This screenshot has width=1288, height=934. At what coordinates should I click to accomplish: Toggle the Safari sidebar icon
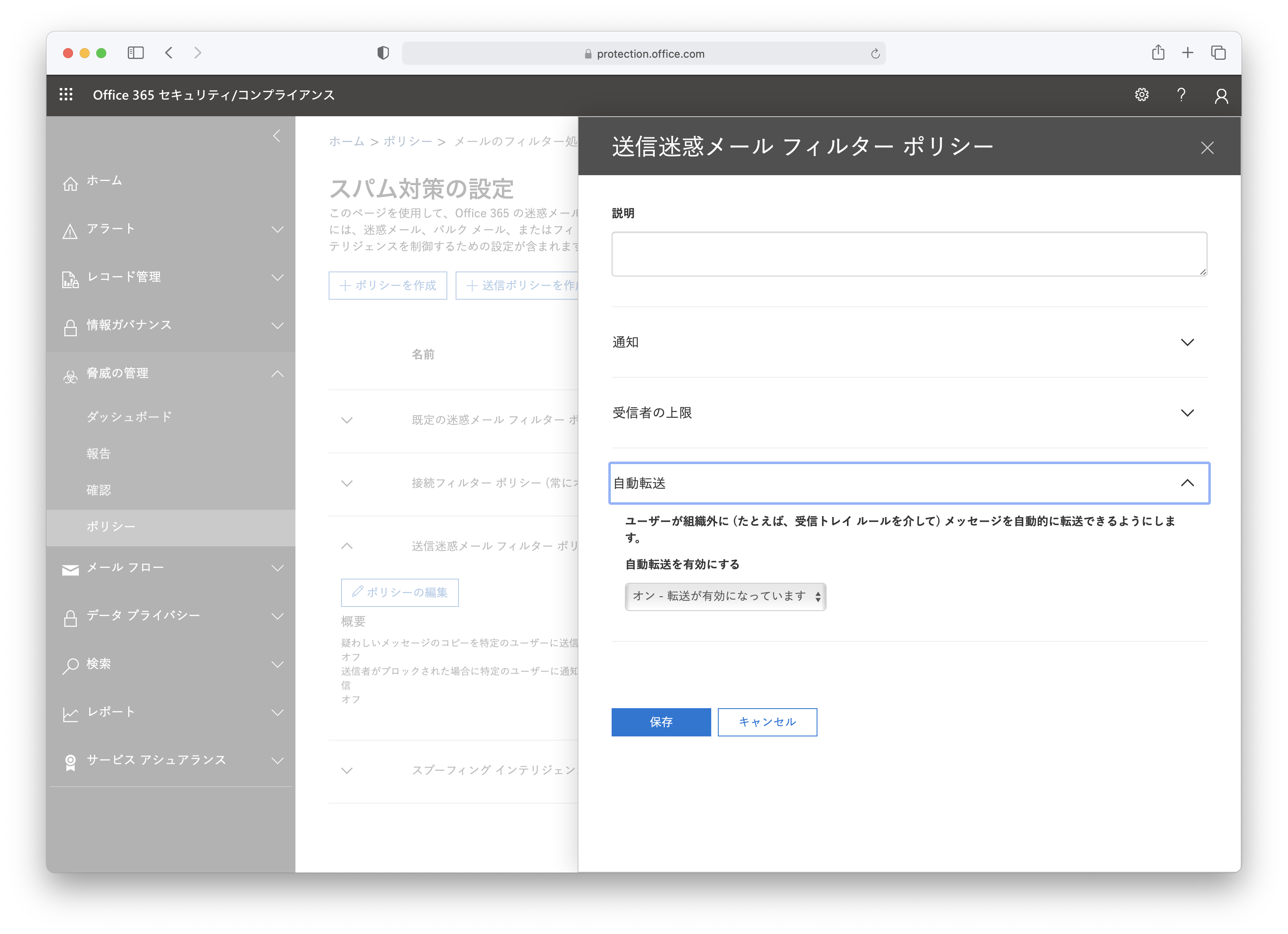pos(135,54)
